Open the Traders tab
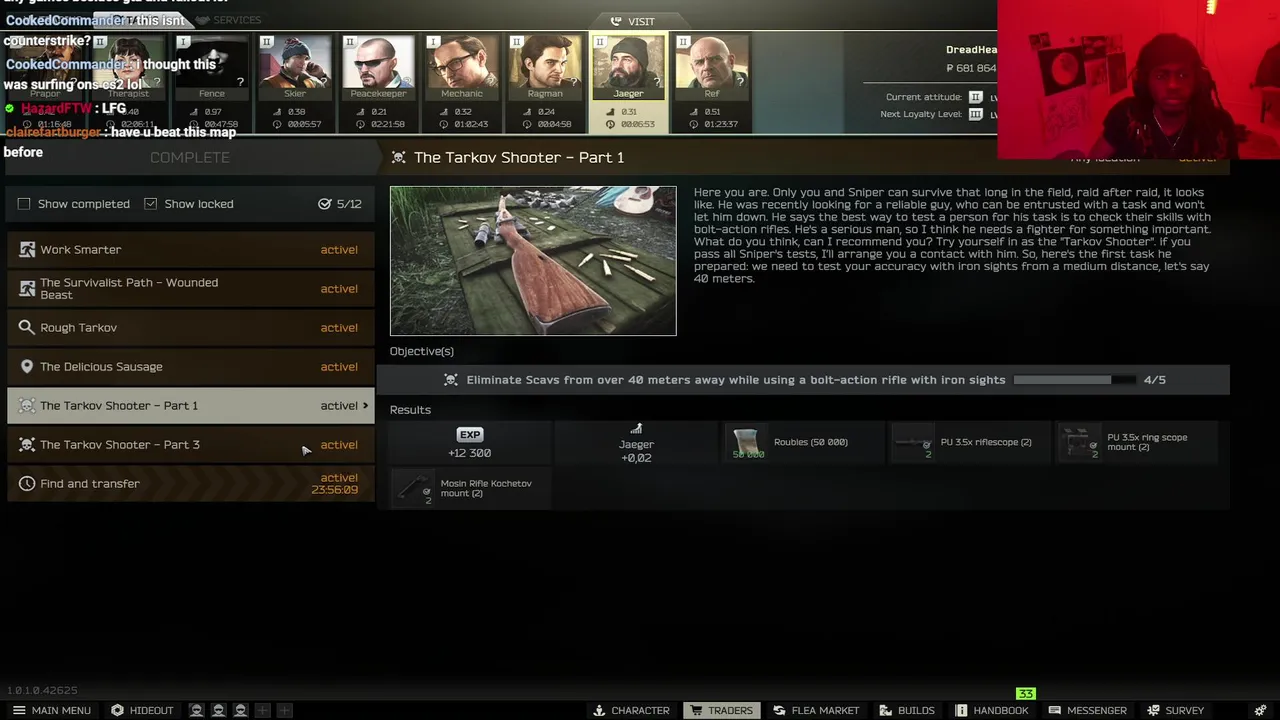 click(720, 710)
